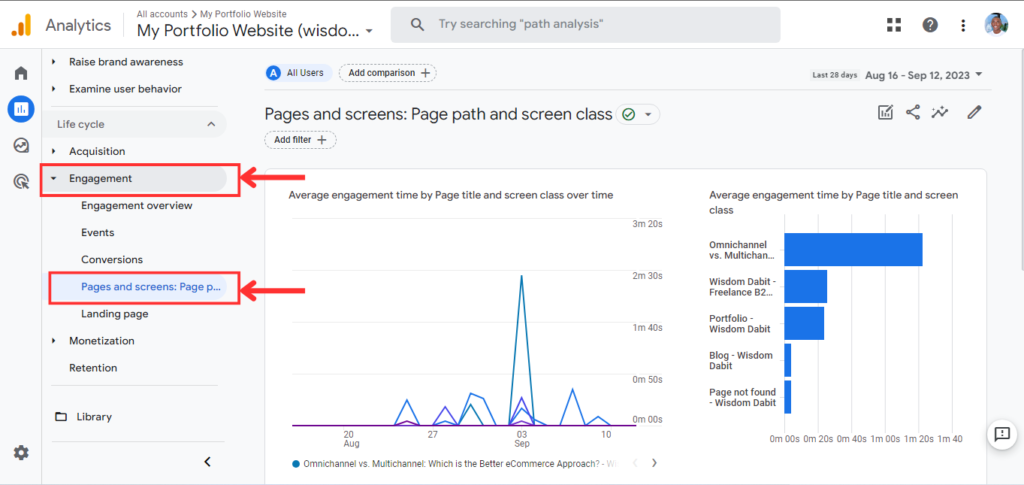Open the Library link

pyautogui.click(x=94, y=416)
